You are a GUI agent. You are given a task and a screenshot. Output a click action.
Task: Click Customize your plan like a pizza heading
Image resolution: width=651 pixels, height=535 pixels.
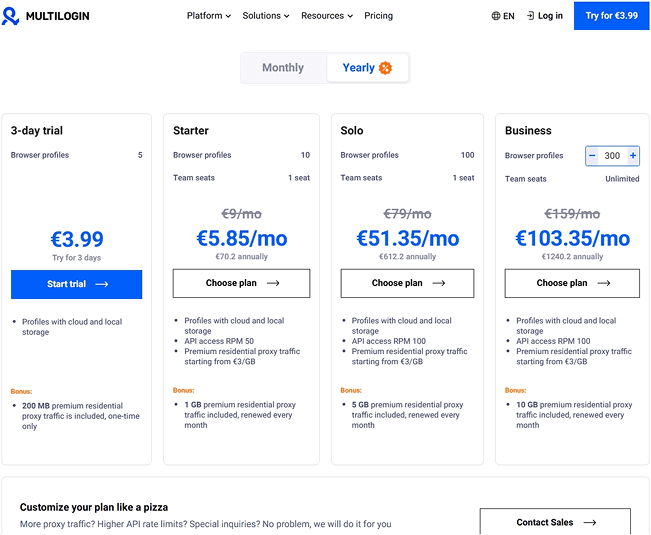pos(94,507)
